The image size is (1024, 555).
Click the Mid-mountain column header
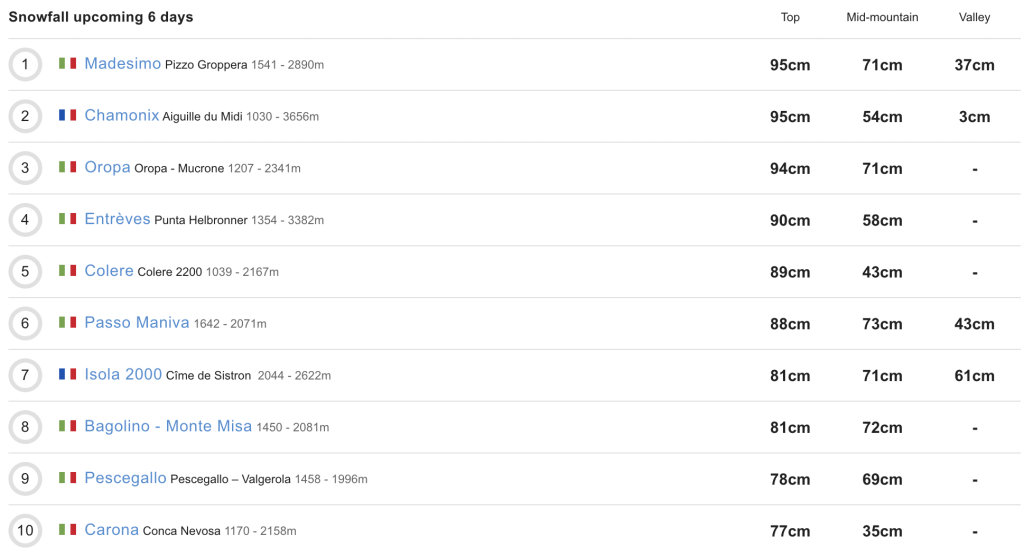882,17
